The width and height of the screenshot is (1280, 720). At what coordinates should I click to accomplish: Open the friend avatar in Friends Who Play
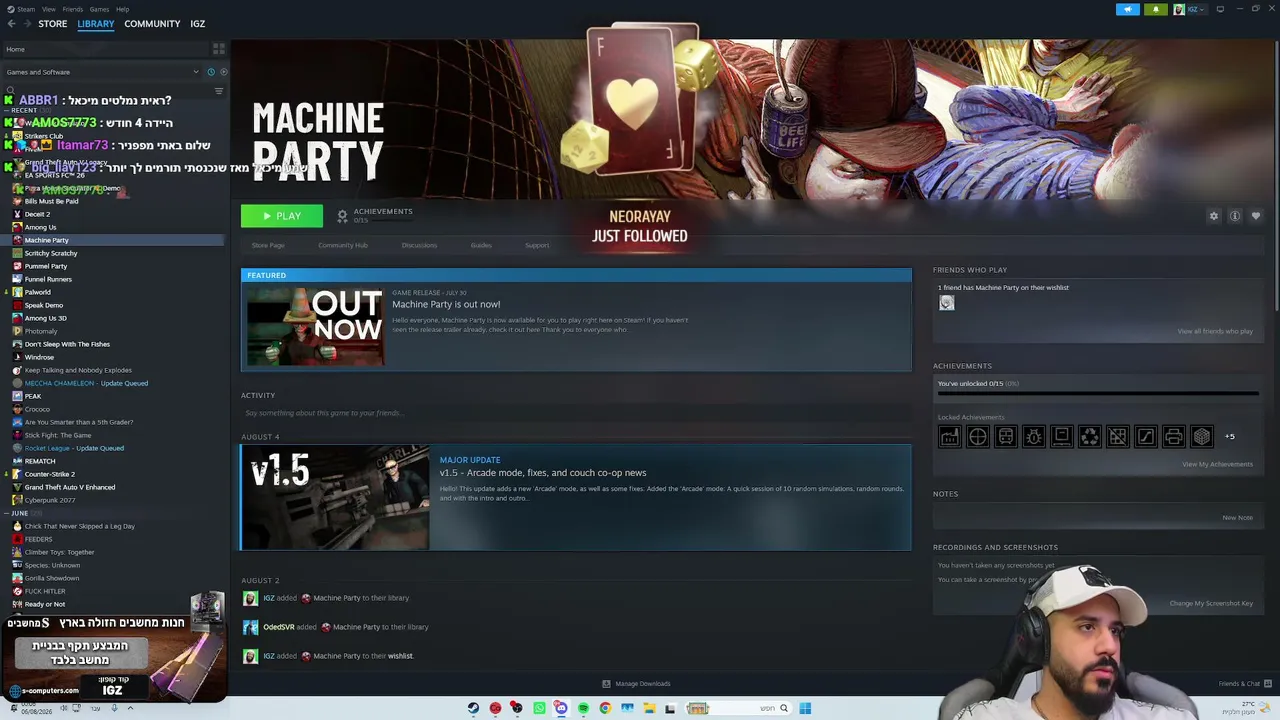coord(946,303)
